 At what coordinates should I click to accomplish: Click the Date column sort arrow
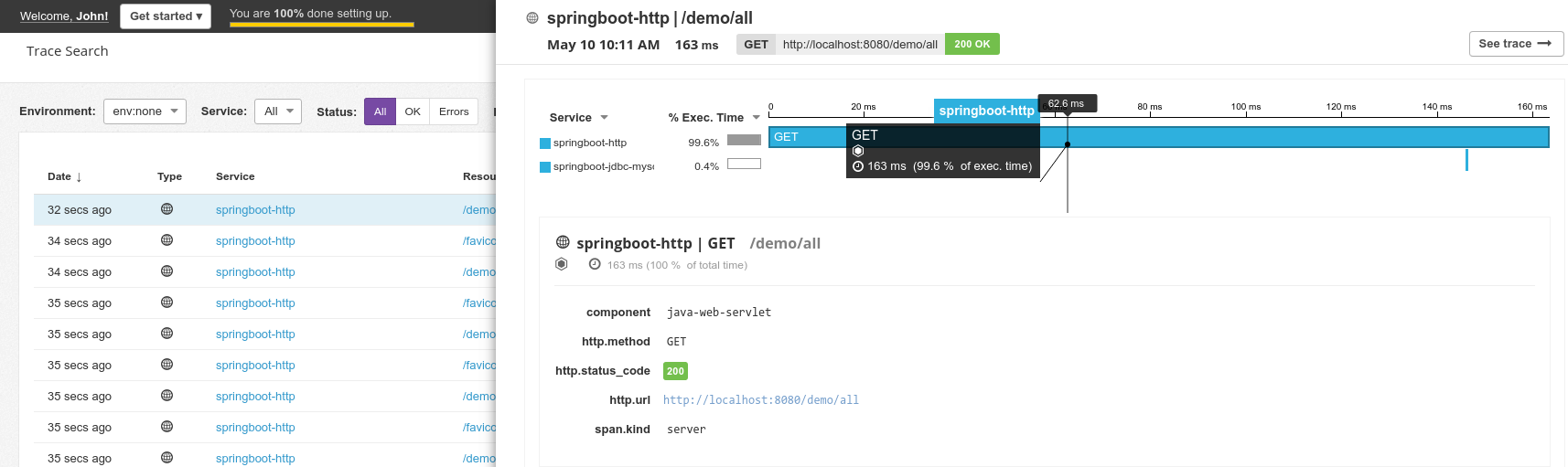tap(79, 177)
